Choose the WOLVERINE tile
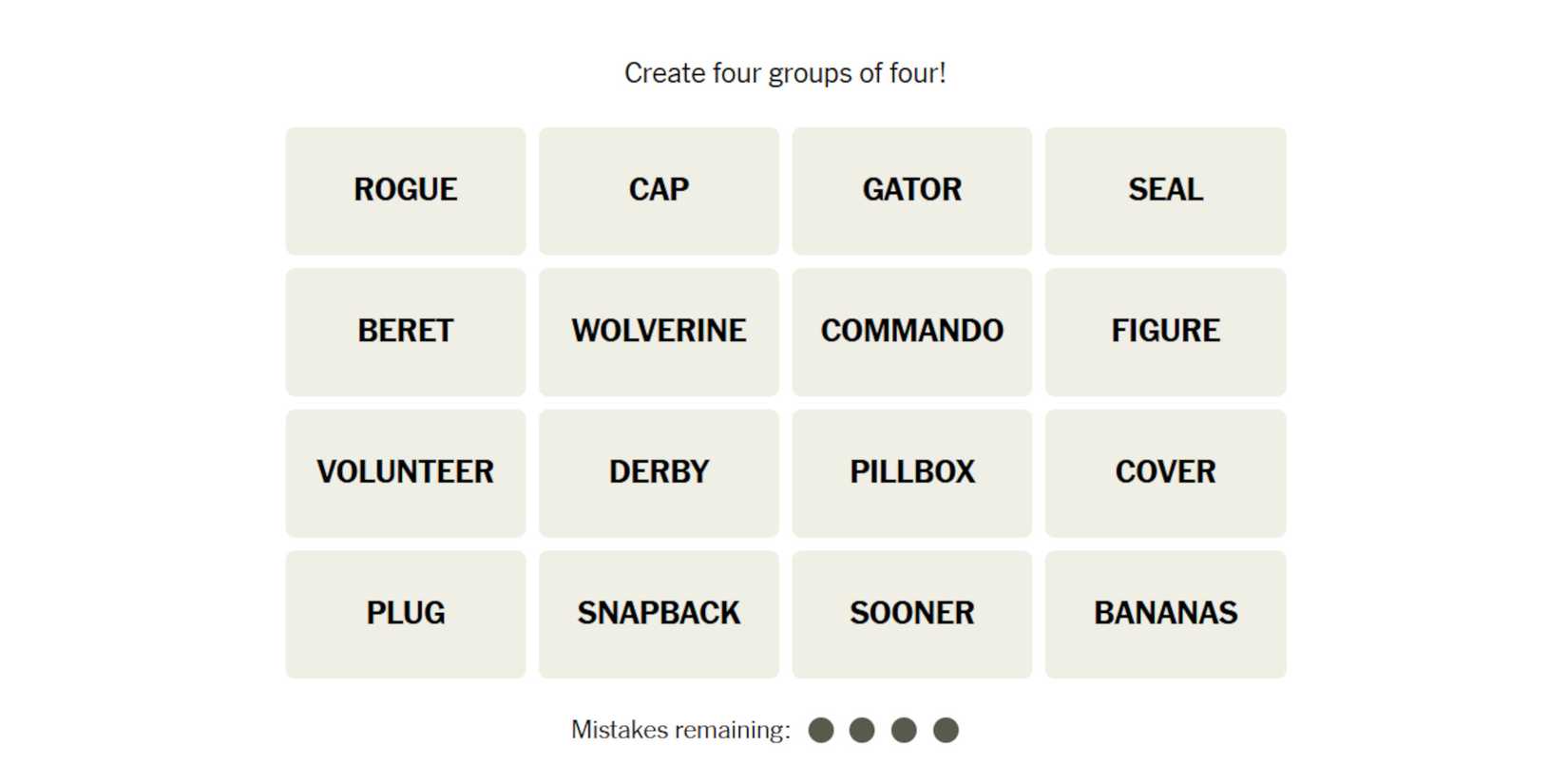This screenshot has height=784, width=1568. point(659,332)
